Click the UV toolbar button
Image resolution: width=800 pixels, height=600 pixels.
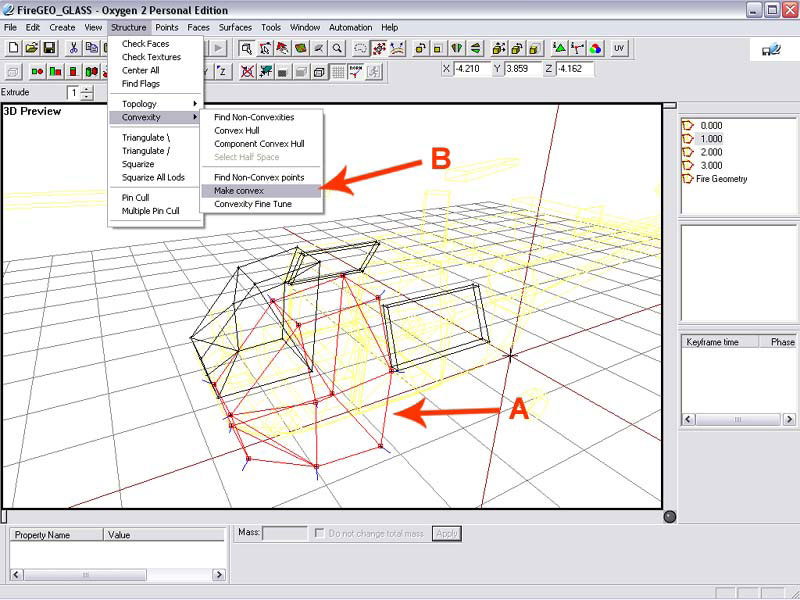point(619,48)
